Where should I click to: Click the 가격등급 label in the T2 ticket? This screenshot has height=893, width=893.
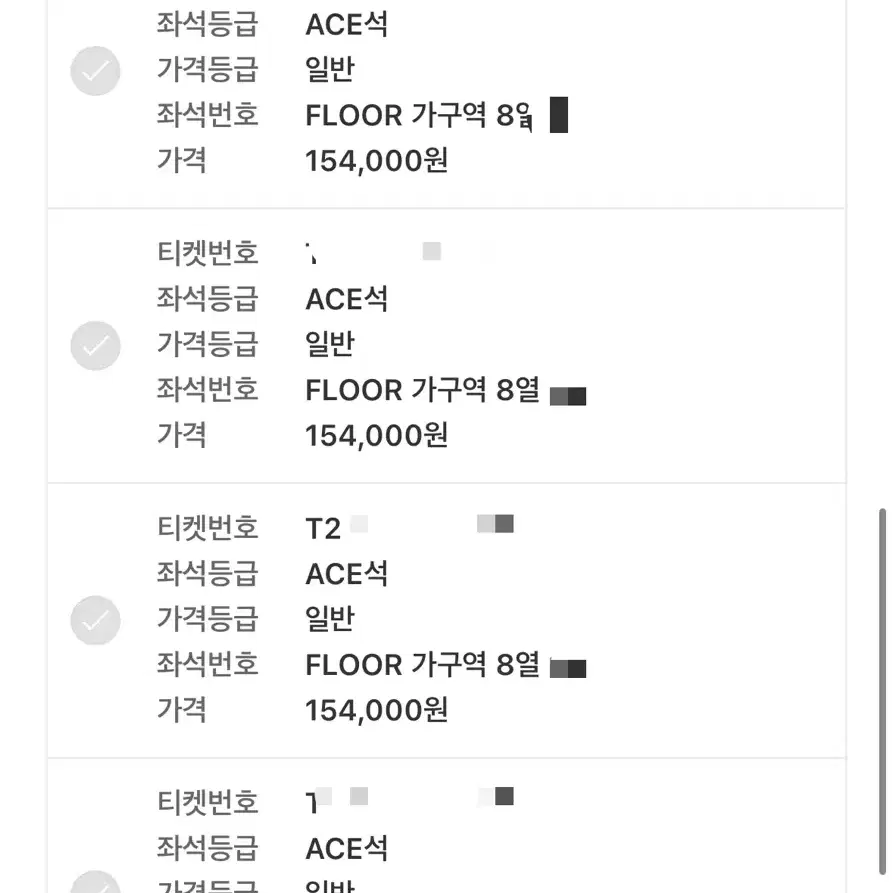click(x=208, y=618)
